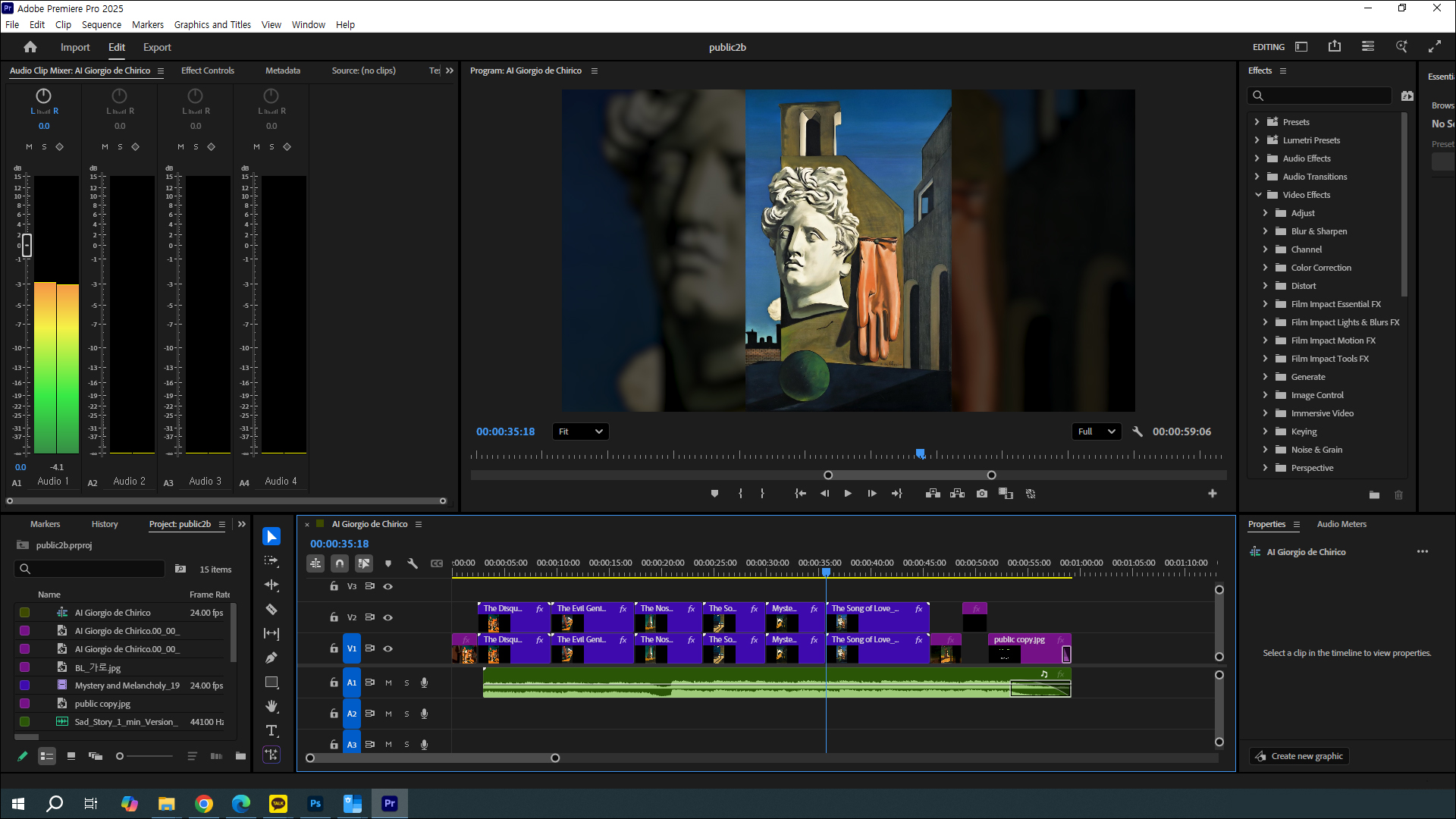Viewport: 1456px width, 819px height.
Task: Collapse the Video Effects folder
Action: point(1258,195)
